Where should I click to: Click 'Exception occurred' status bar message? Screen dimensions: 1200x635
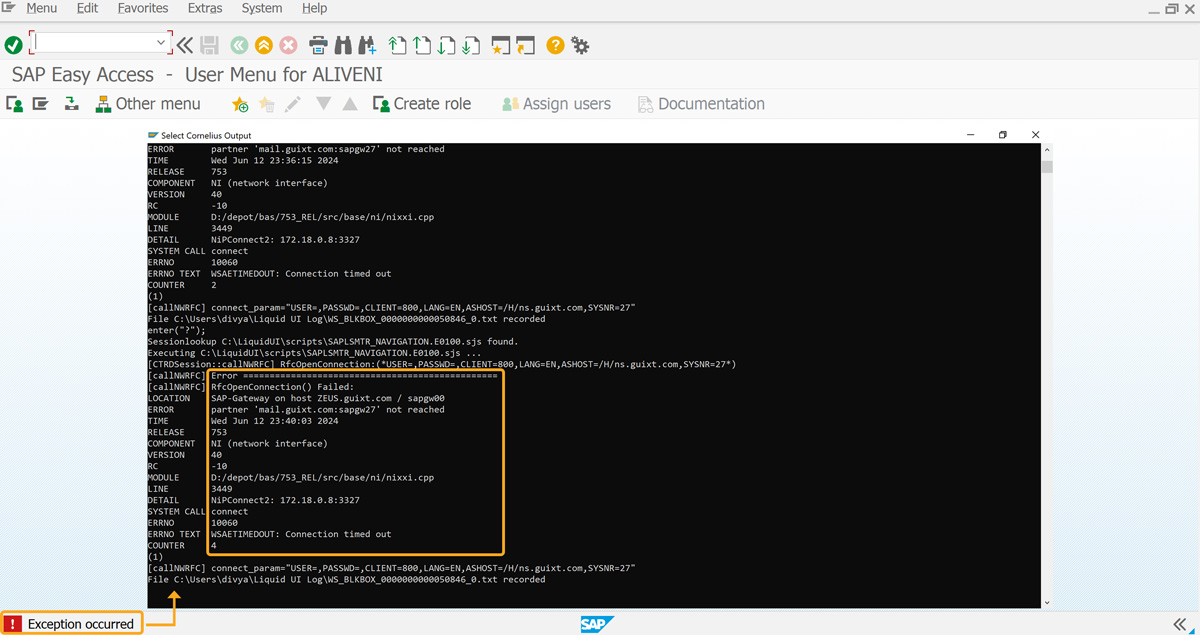pyautogui.click(x=81, y=624)
